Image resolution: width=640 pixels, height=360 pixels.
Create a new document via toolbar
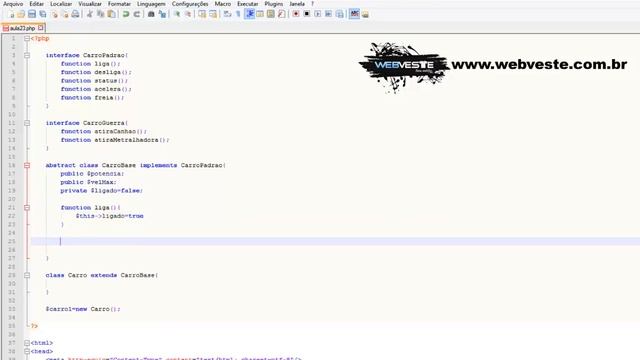[11, 14]
